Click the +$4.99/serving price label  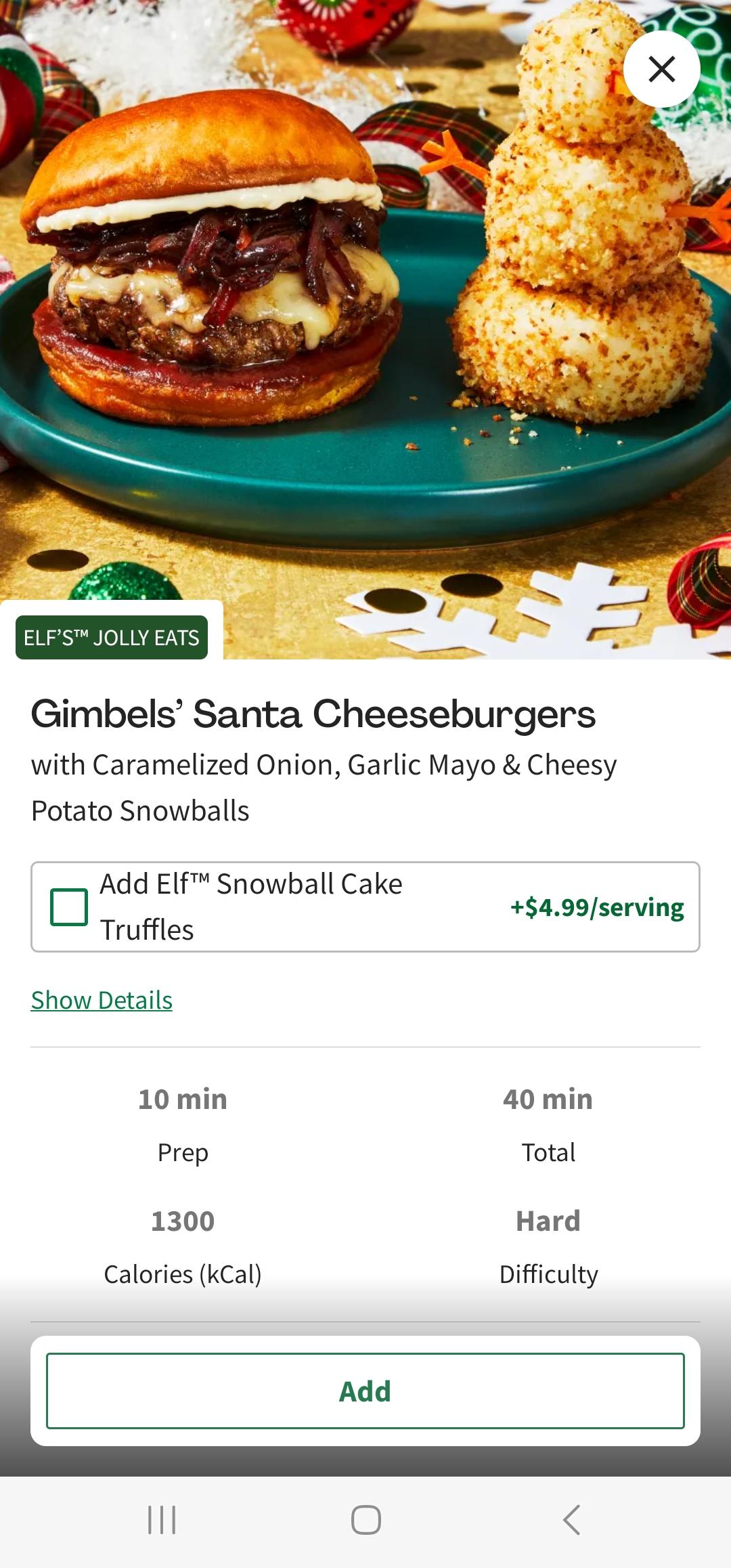597,907
